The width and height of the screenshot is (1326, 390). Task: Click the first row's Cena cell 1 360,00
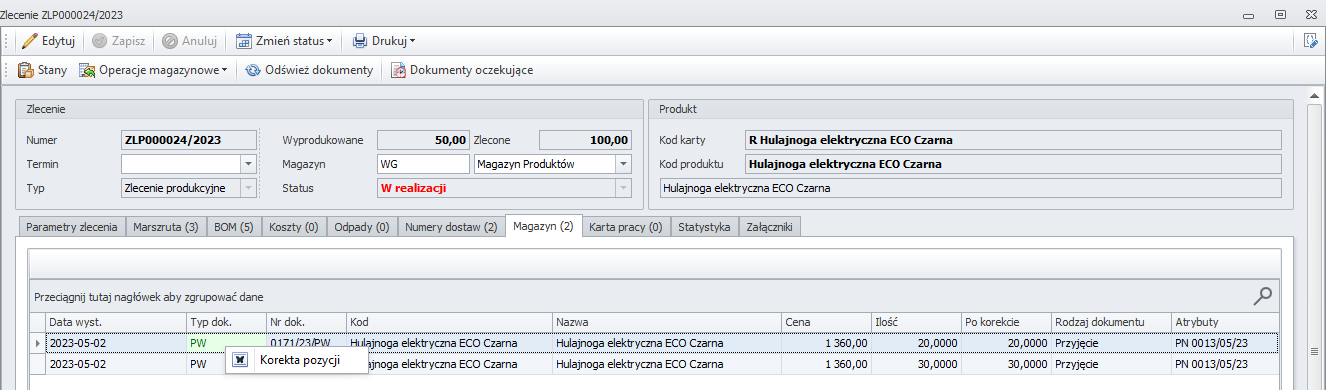click(x=826, y=343)
